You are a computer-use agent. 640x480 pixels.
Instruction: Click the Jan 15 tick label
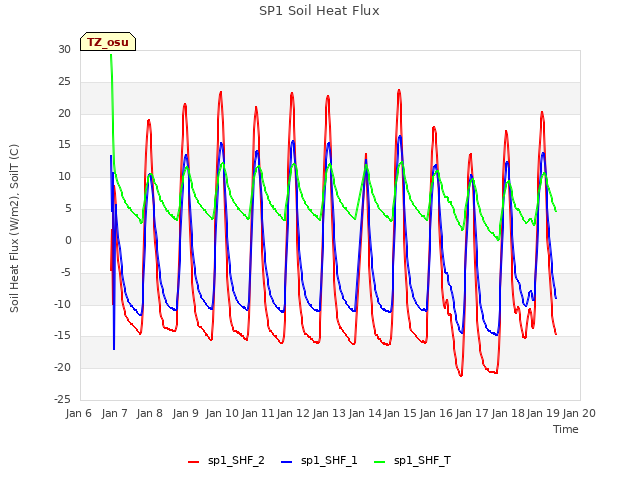[x=400, y=413]
